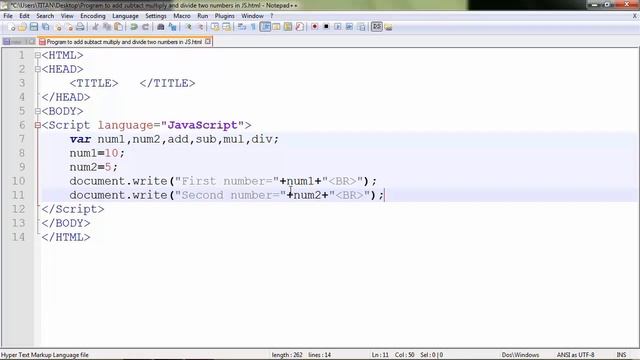Click the Save All toolbar icon
Image resolution: width=640 pixels, height=360 pixels.
click(x=45, y=27)
